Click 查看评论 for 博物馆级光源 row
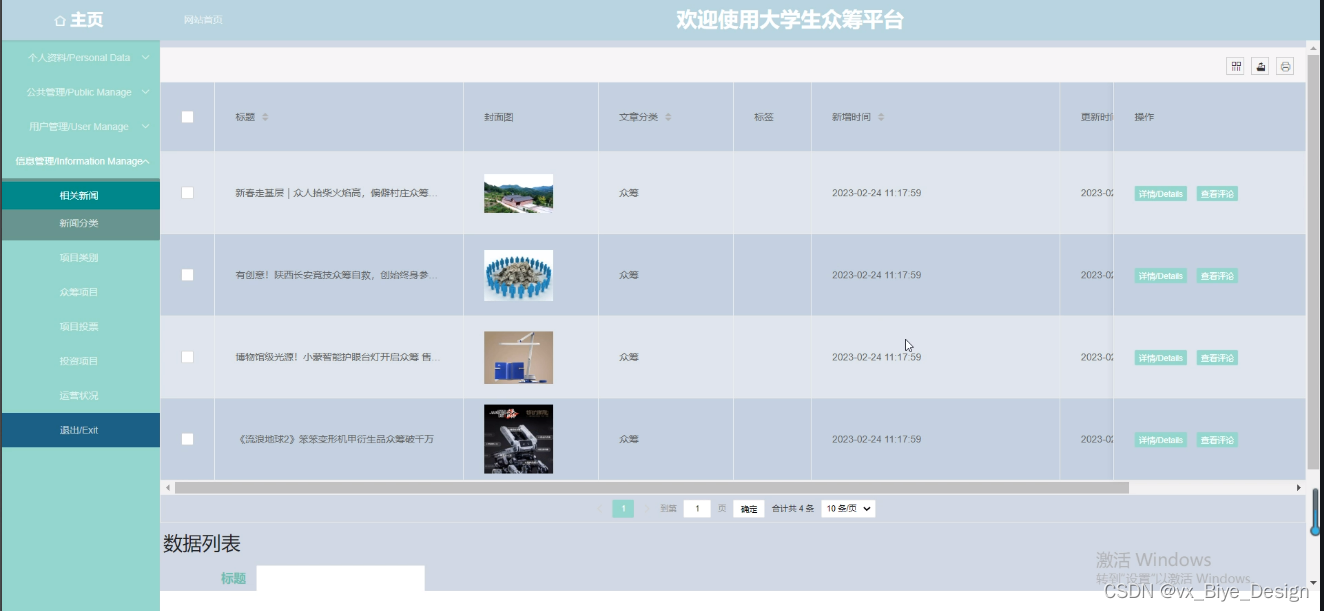This screenshot has width=1324, height=611. pyautogui.click(x=1217, y=358)
